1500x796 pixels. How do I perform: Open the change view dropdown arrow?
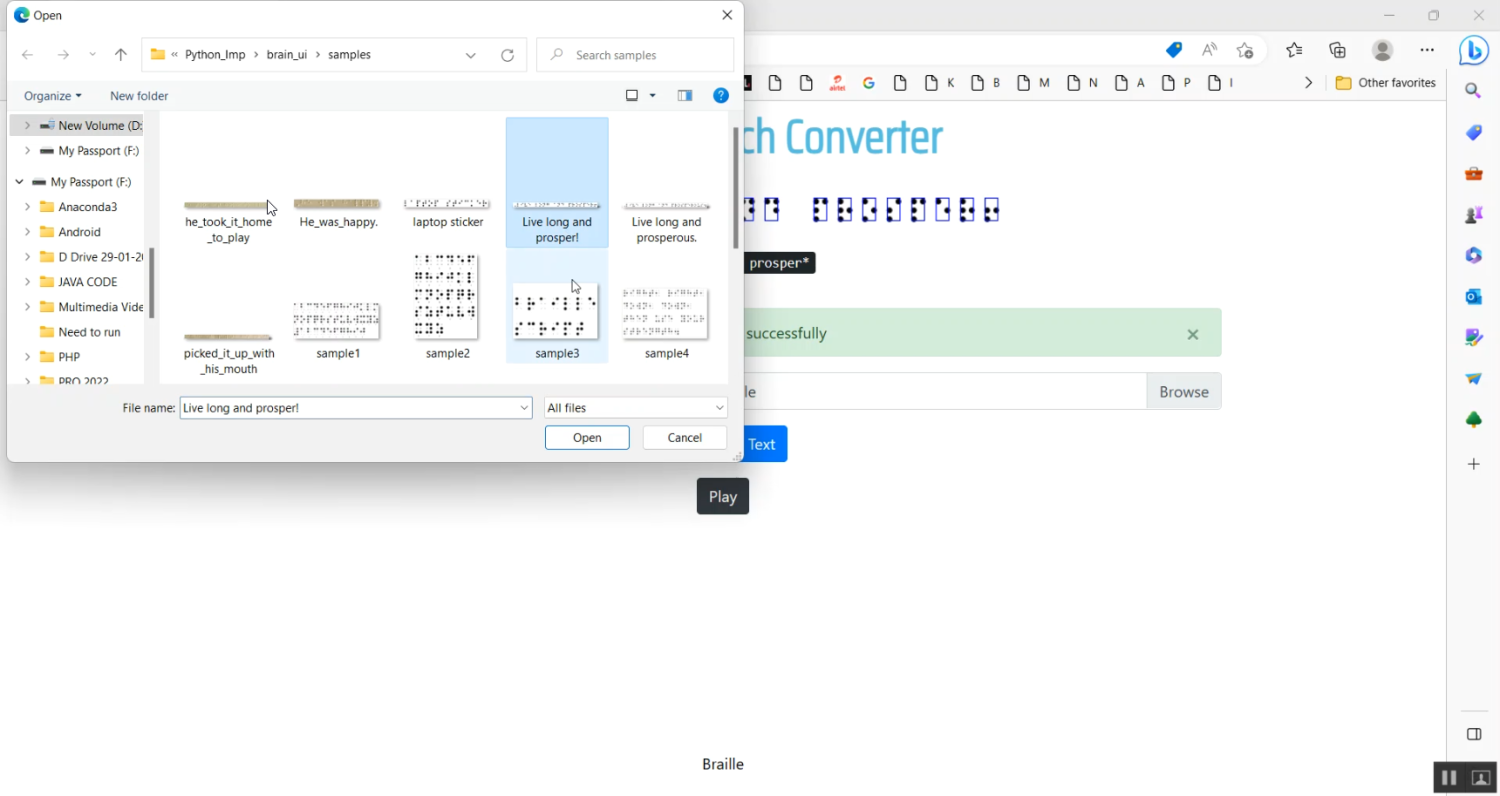[x=653, y=96]
